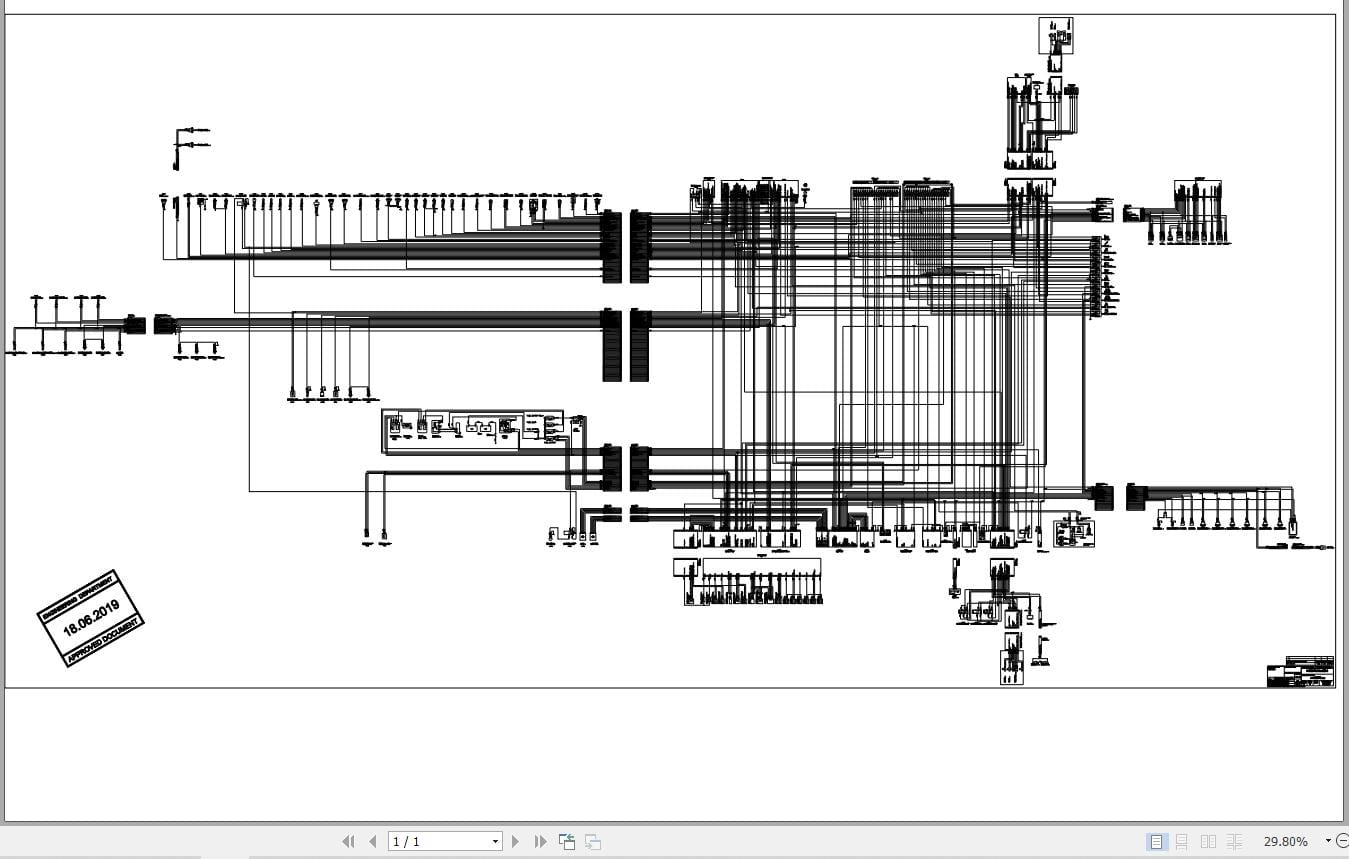Click the previous view icon
This screenshot has height=859, width=1349.
[x=567, y=842]
